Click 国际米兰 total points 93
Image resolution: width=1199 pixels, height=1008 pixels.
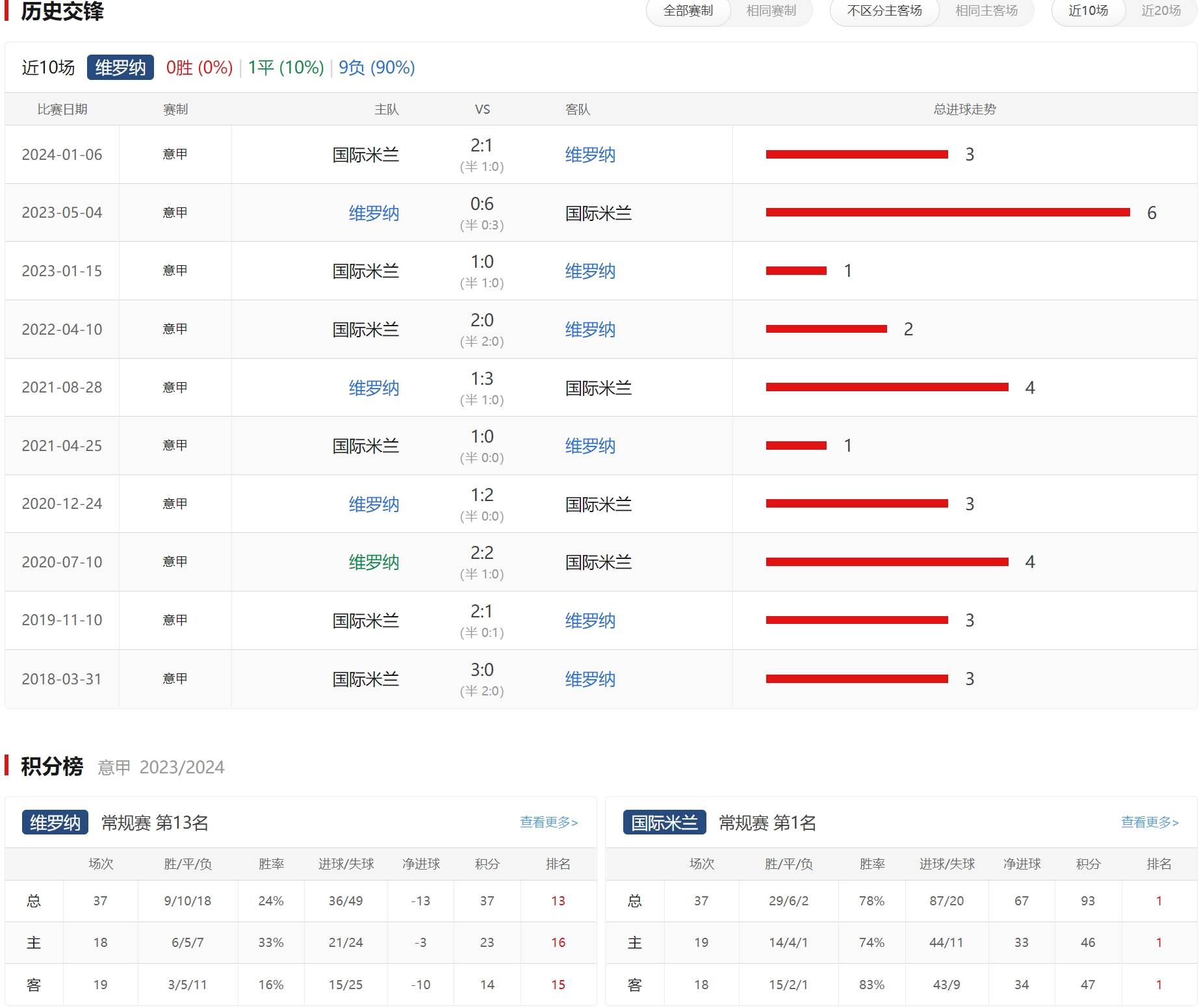(x=1088, y=901)
